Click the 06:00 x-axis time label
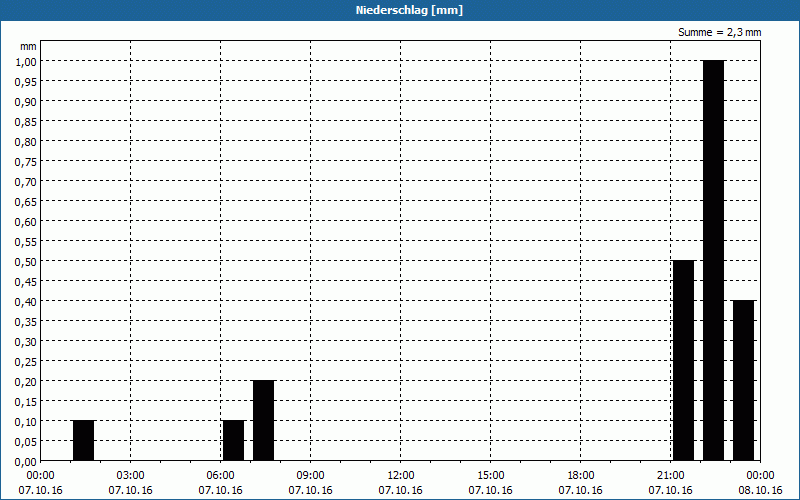Viewport: 800px width, 500px height. (x=220, y=475)
